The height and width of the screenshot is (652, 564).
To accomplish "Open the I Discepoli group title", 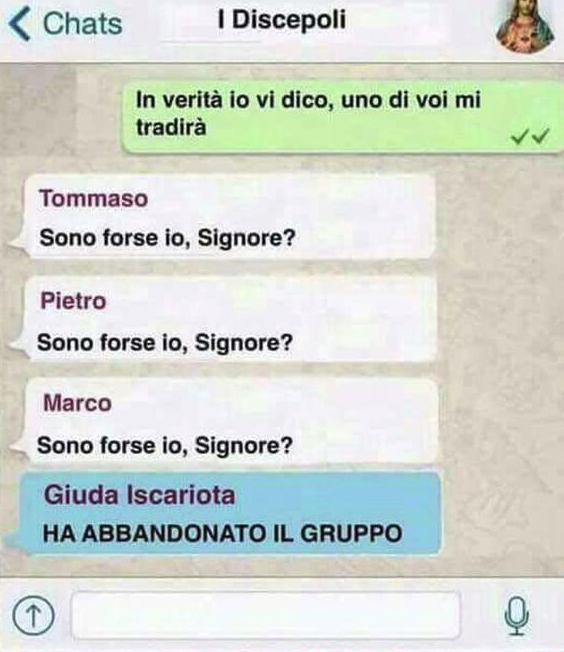I will [x=282, y=20].
